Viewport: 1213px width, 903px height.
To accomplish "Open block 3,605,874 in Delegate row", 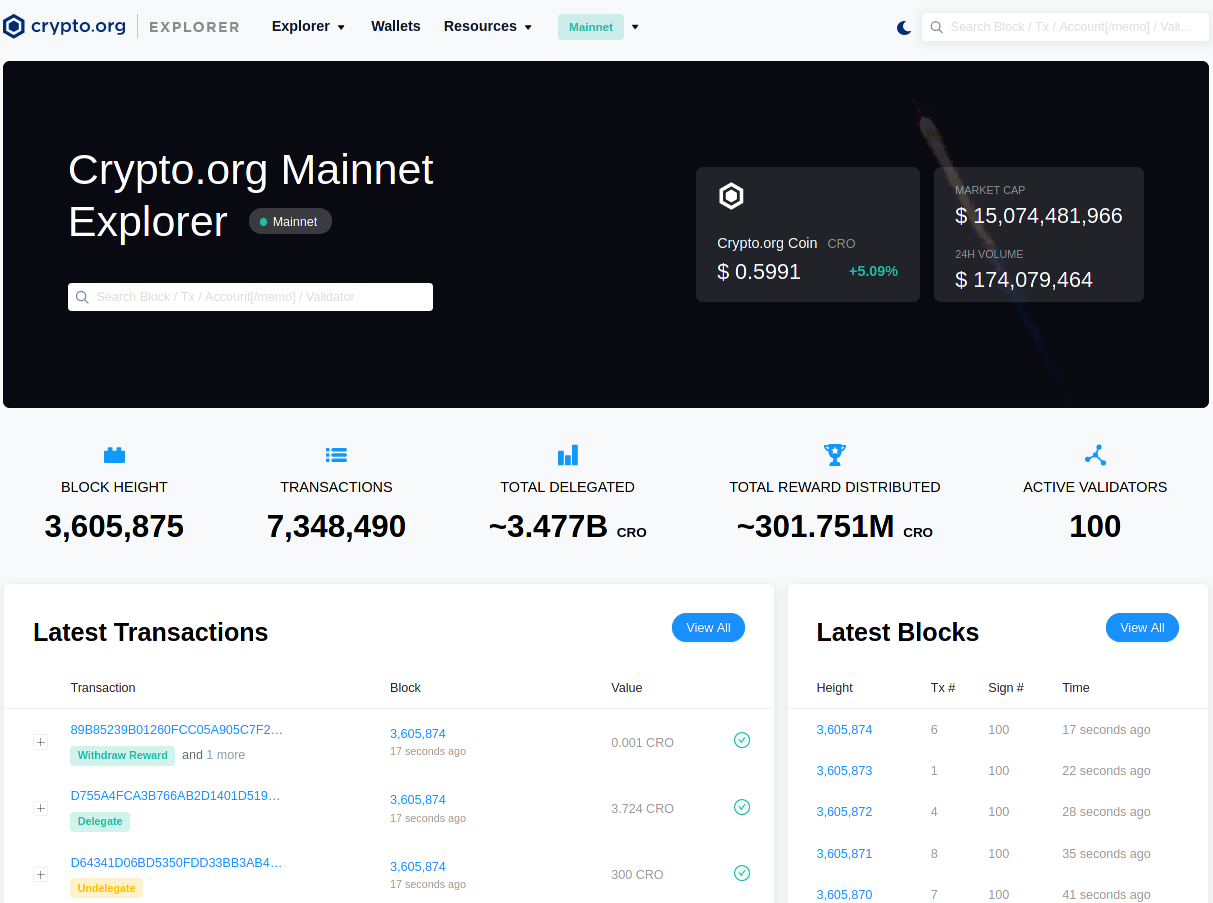I will click(418, 800).
